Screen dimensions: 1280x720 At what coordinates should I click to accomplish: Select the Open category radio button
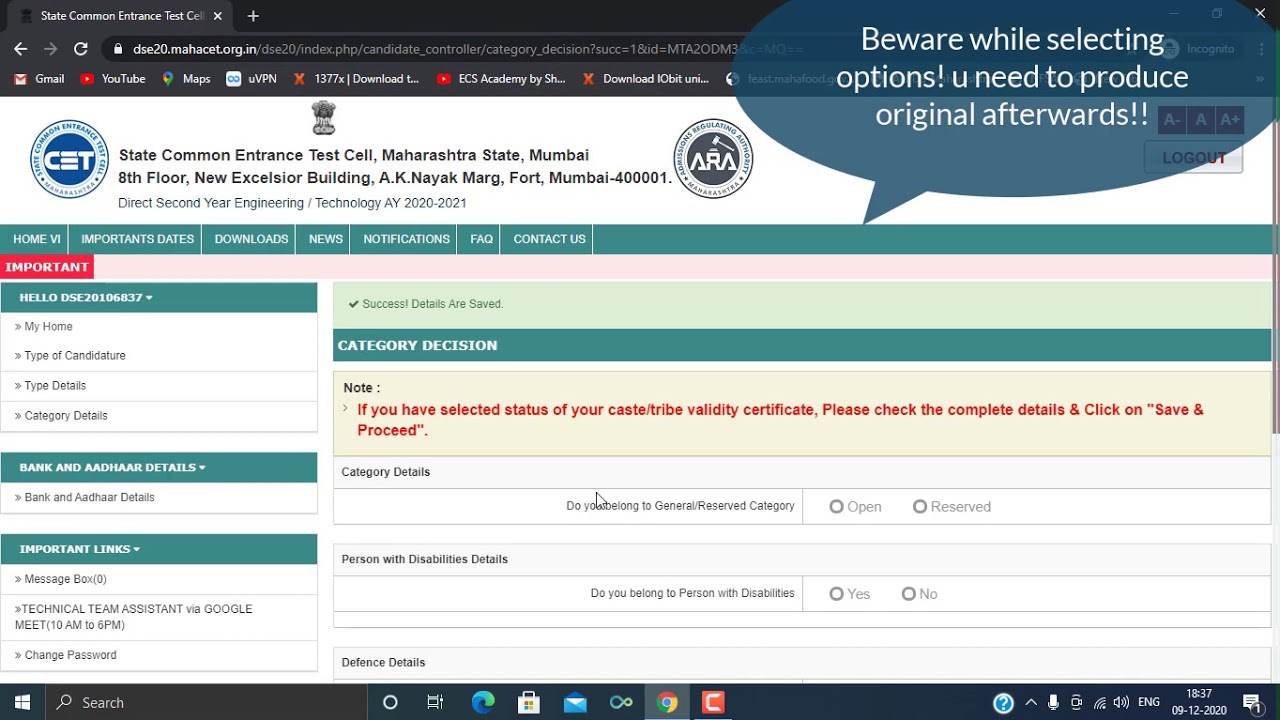[x=836, y=507]
